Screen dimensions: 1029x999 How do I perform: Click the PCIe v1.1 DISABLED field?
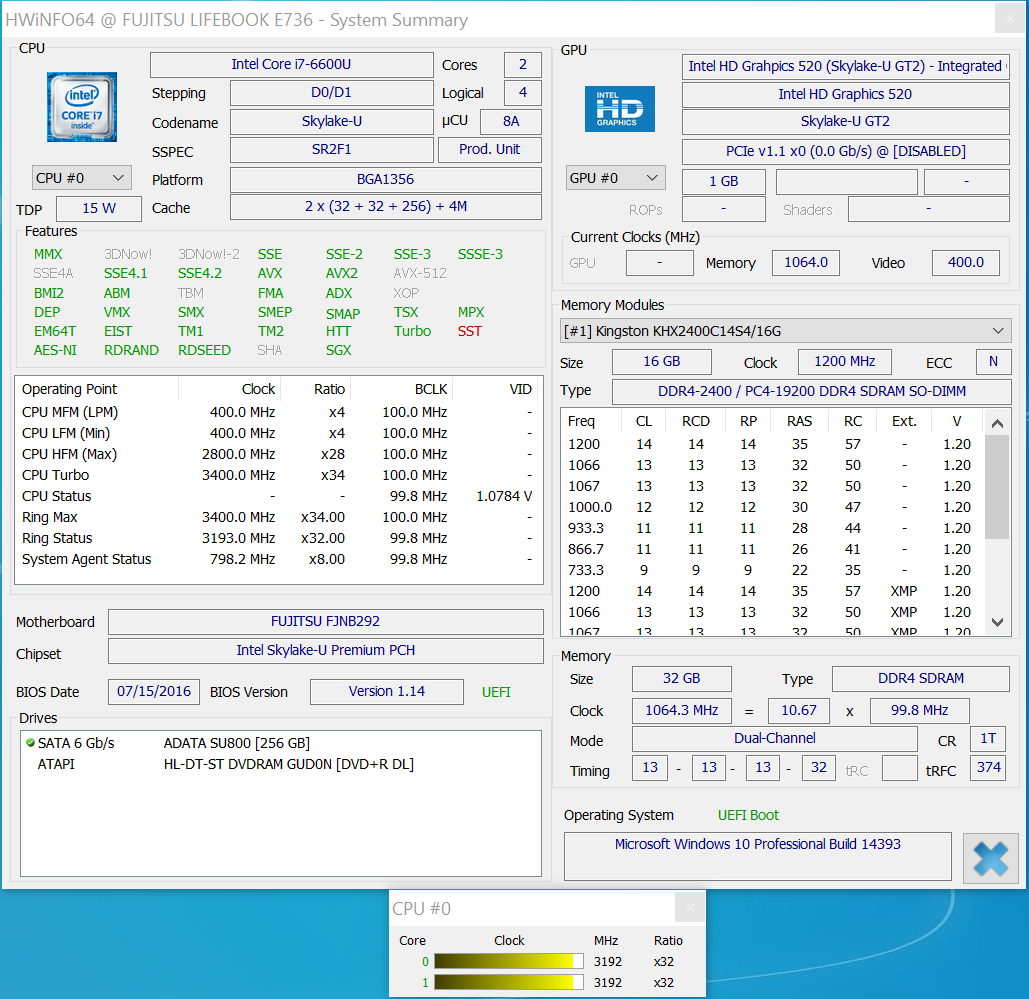845,152
